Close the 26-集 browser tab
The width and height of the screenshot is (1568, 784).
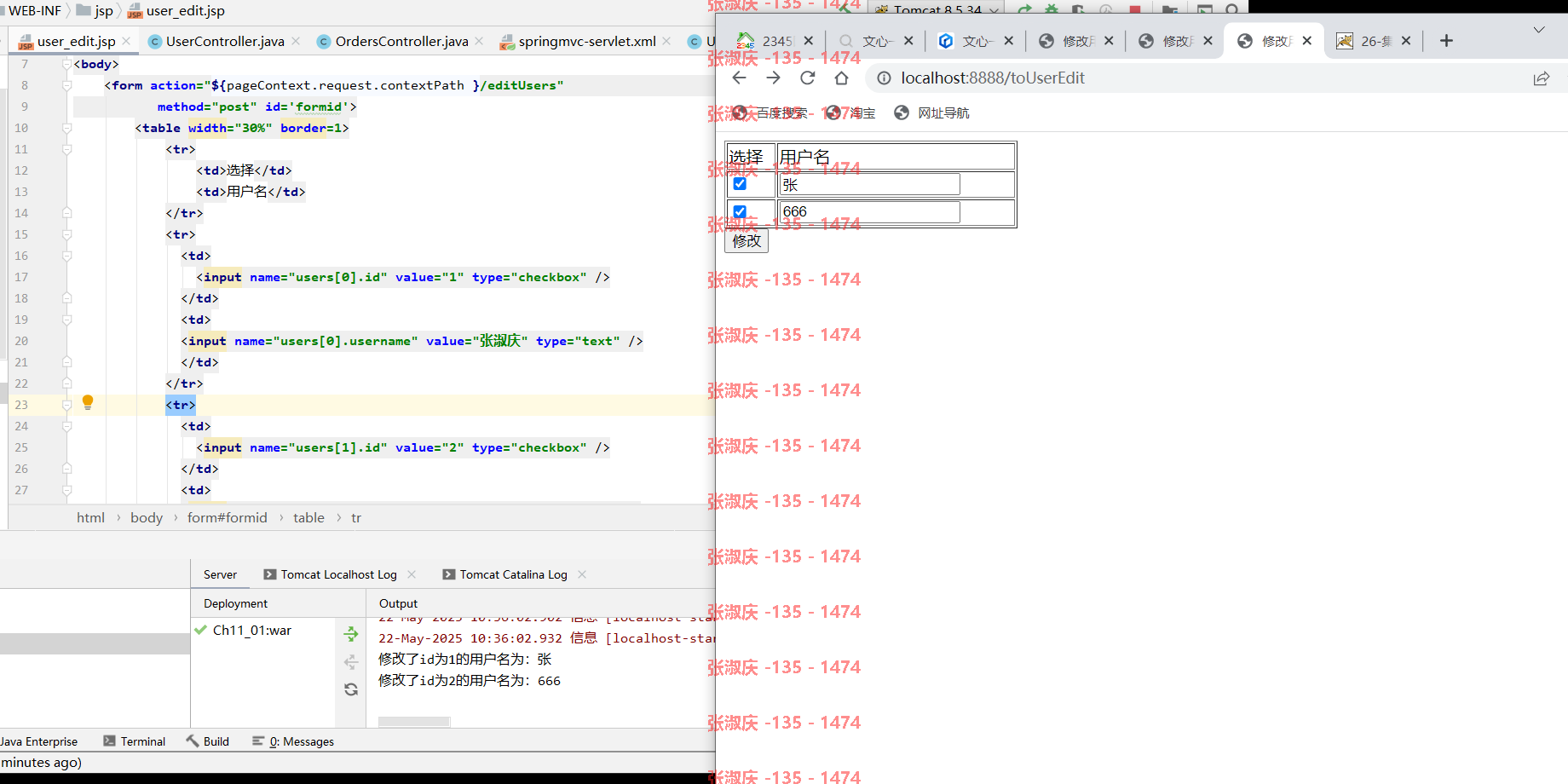click(1406, 41)
